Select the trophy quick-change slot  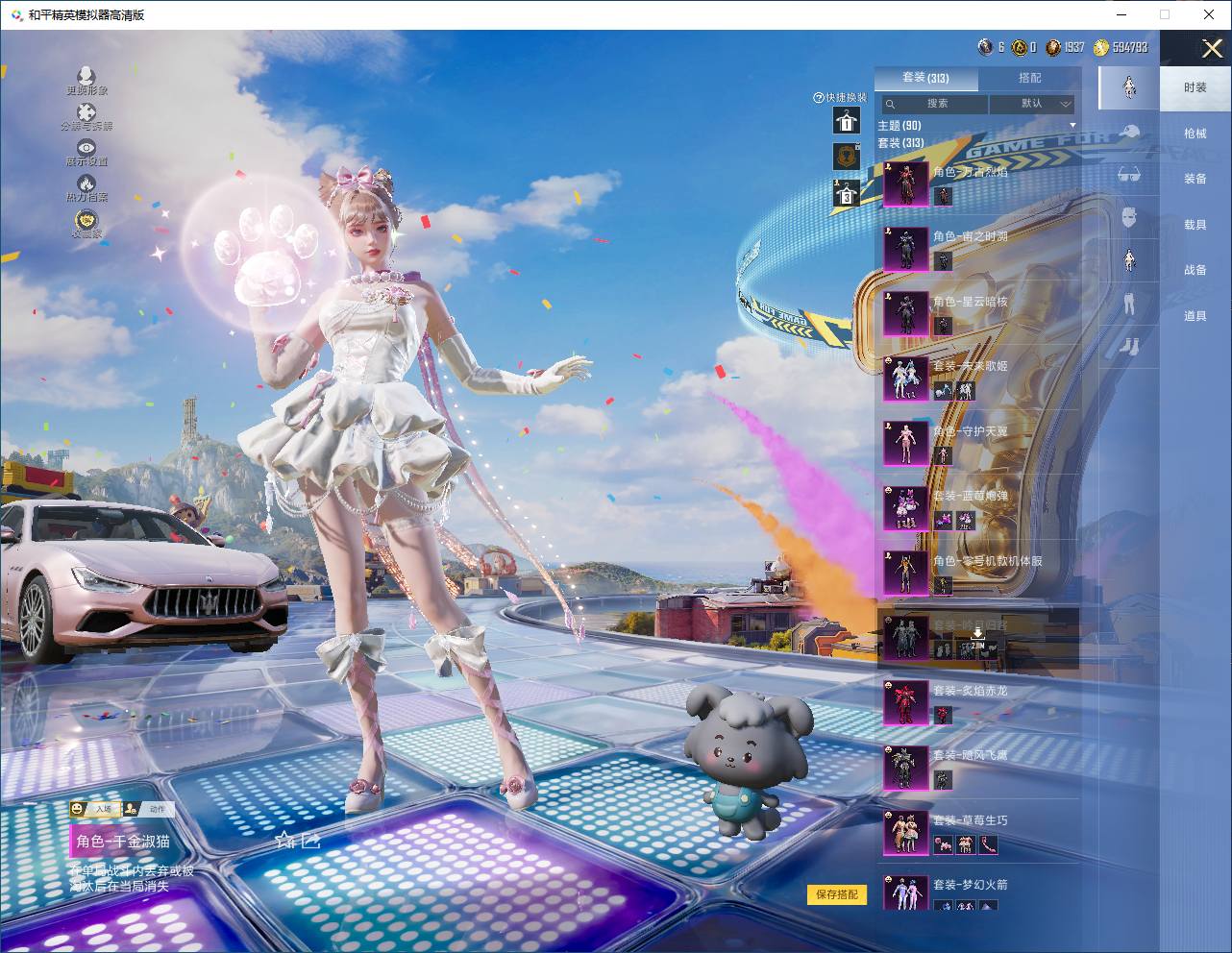846,157
